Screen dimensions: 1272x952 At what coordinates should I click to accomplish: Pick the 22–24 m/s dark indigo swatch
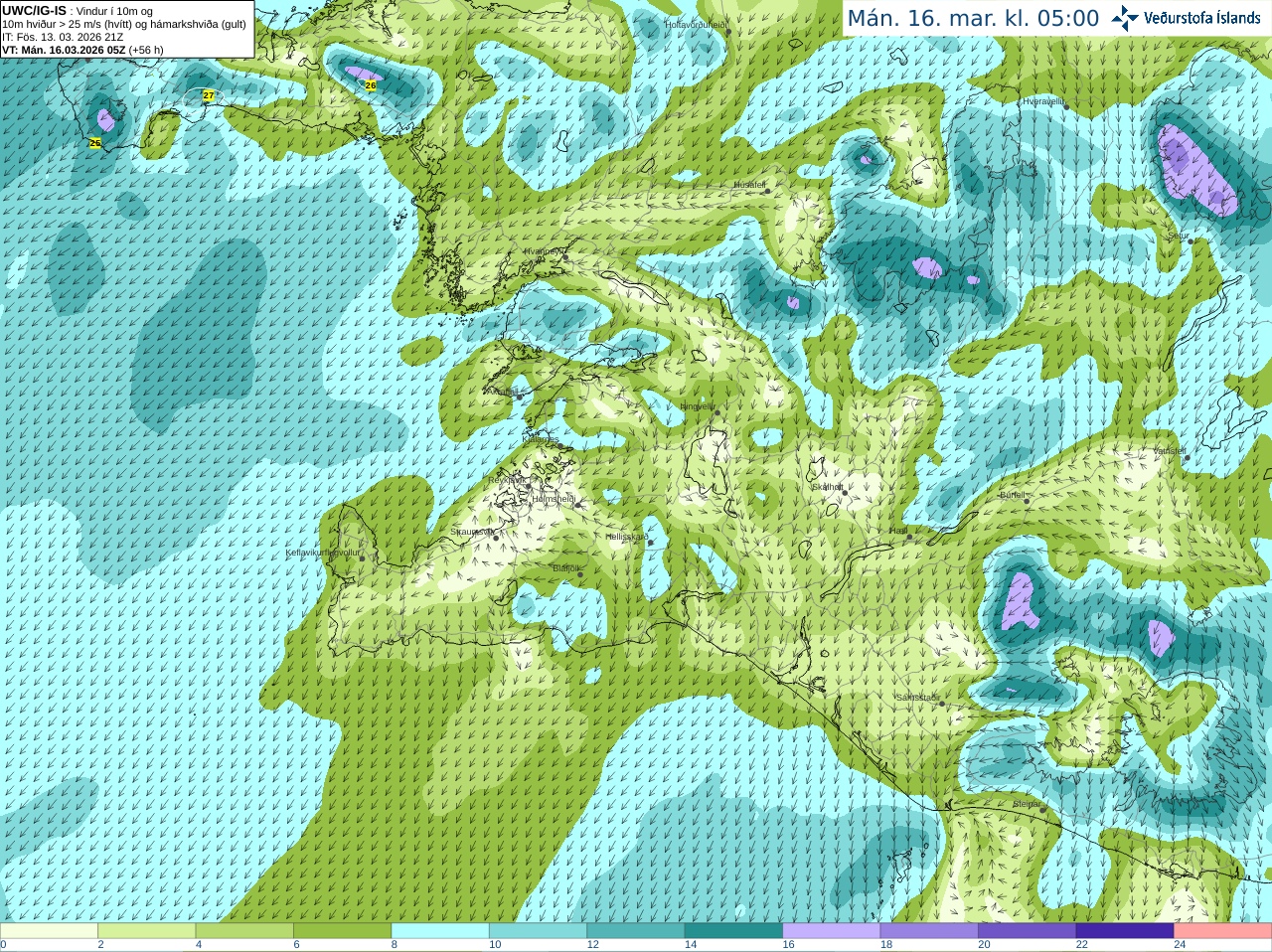coord(1125,931)
